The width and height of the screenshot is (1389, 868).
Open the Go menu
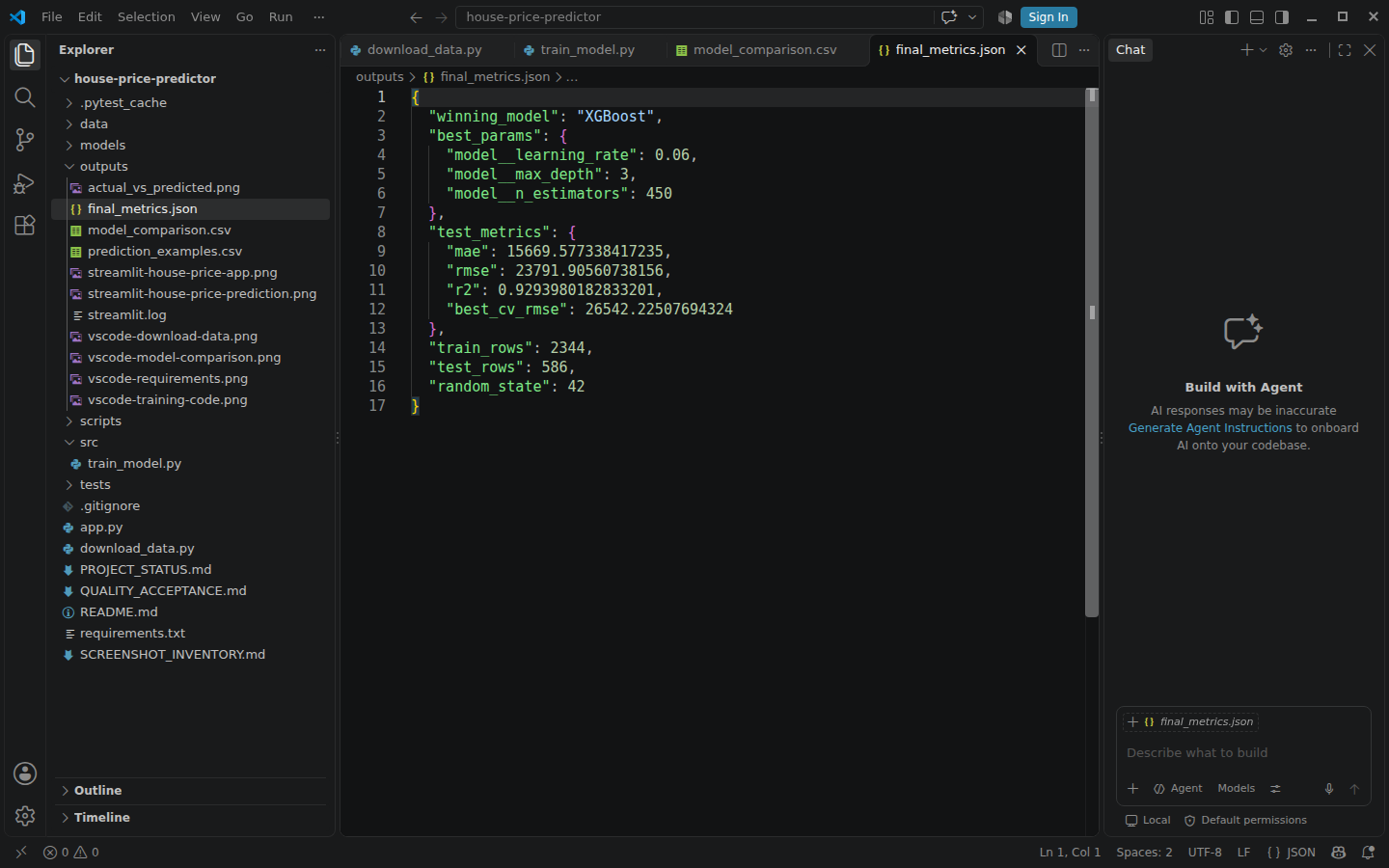(245, 17)
